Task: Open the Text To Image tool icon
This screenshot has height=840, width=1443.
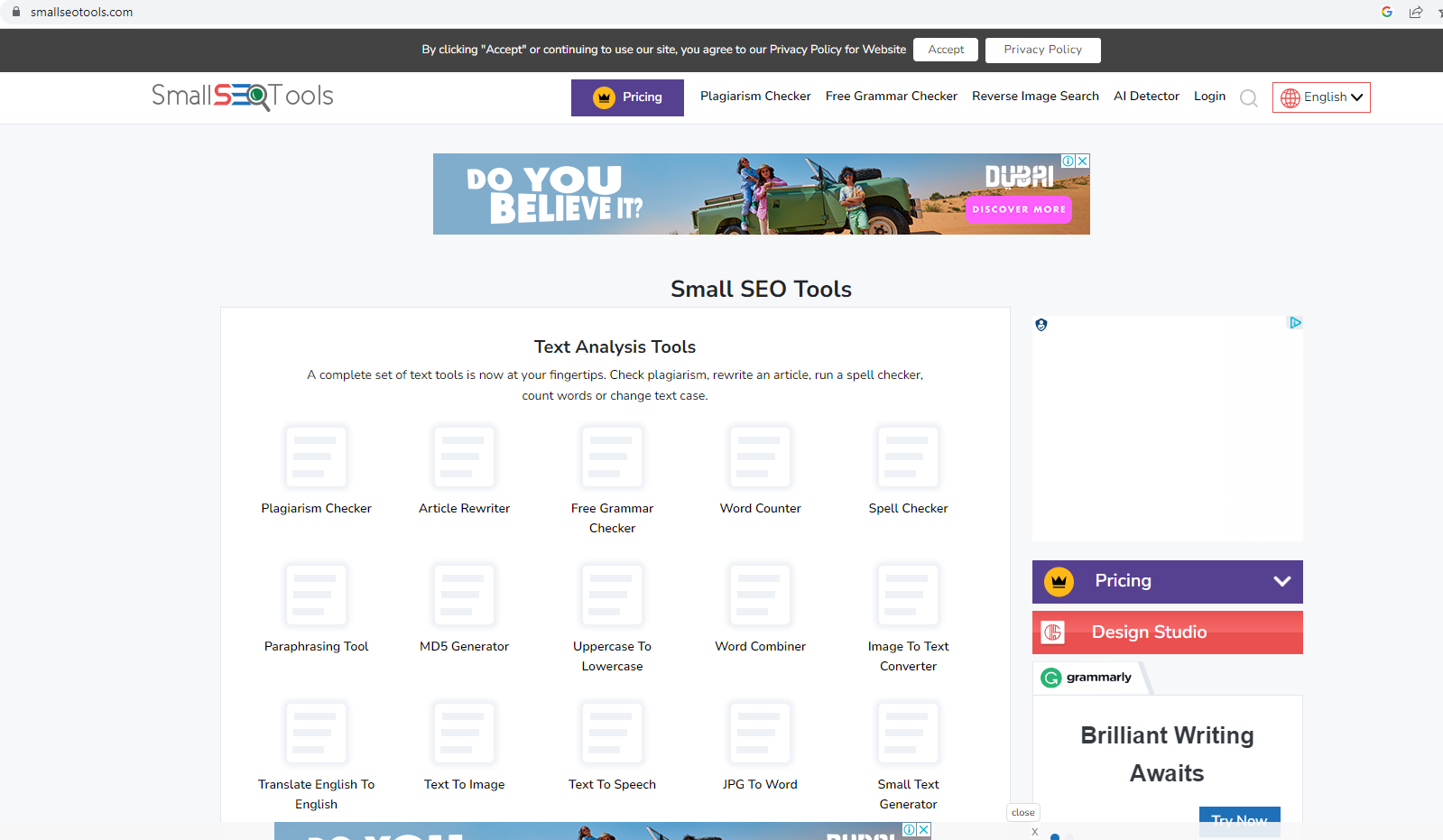Action: 464,733
